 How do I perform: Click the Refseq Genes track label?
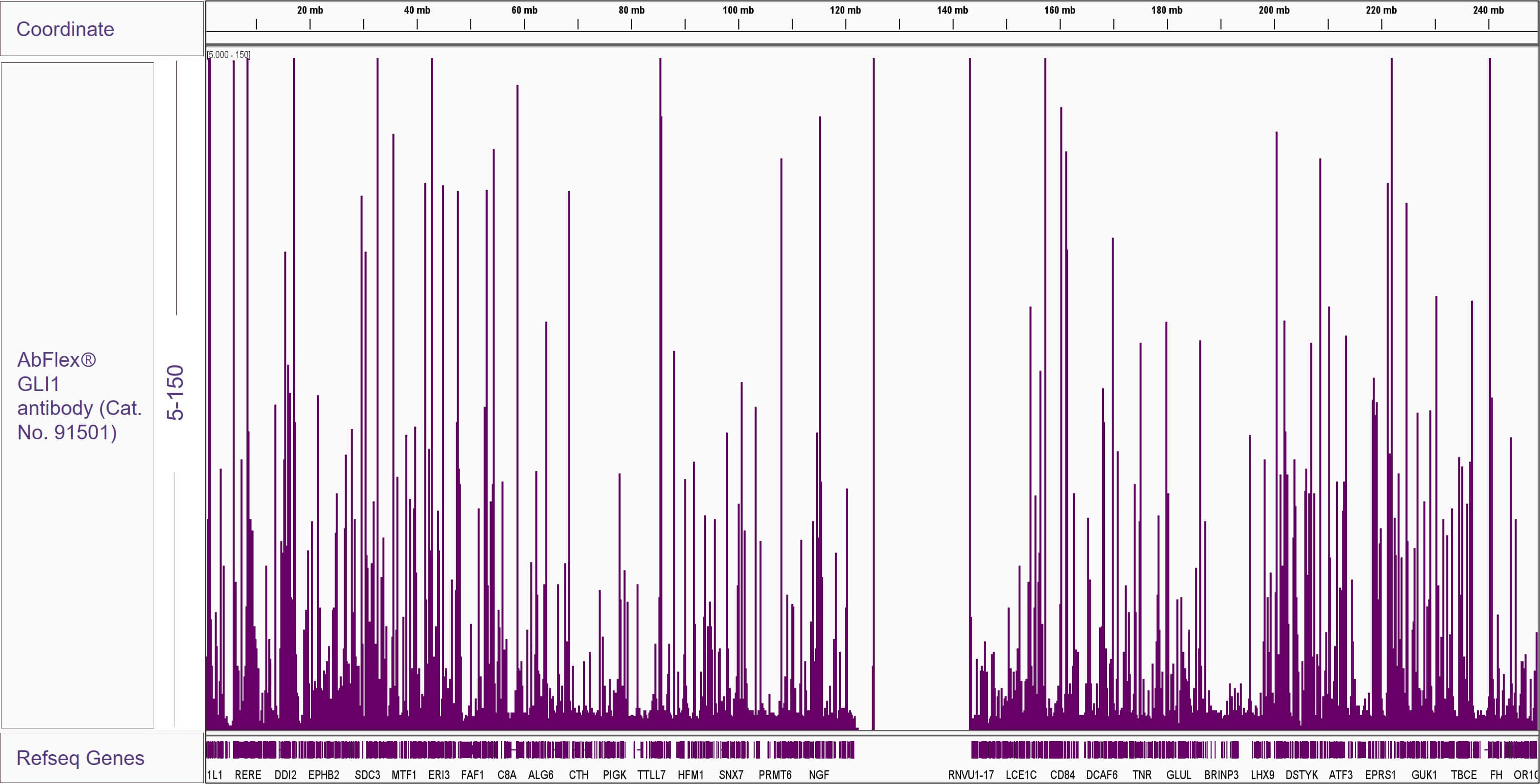click(80, 758)
